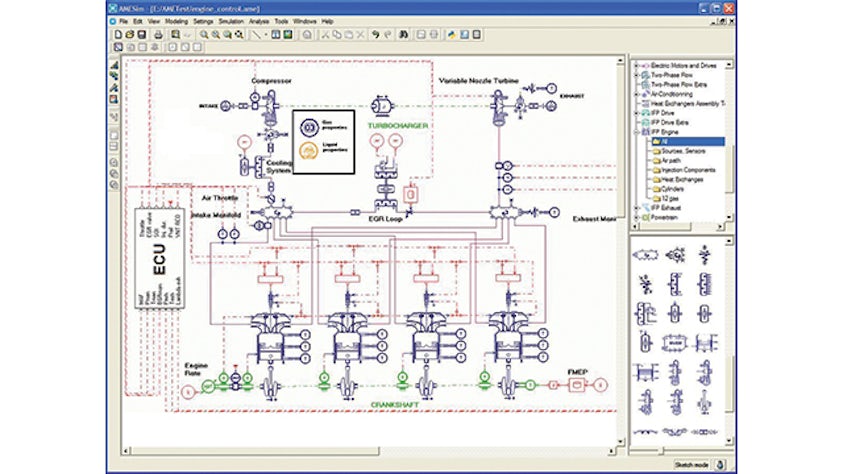Click the Sketch mode status bar button

(x=691, y=465)
